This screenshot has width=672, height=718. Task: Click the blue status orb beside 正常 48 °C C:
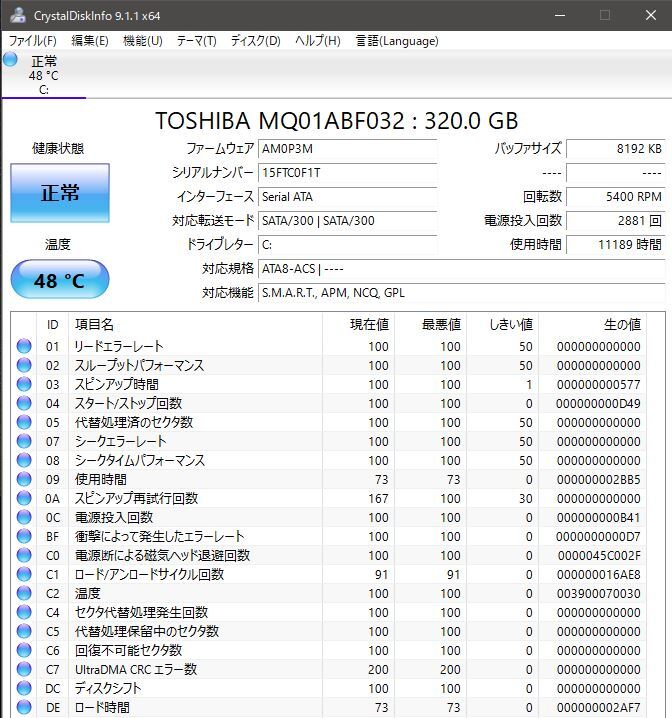coord(10,60)
